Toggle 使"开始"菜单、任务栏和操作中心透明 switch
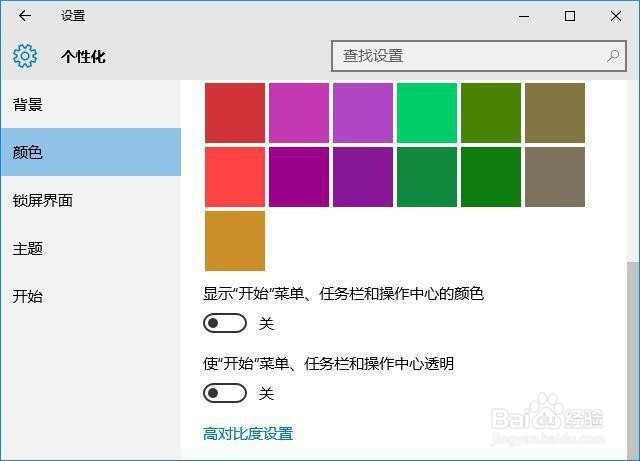640x461 pixels. pos(225,393)
